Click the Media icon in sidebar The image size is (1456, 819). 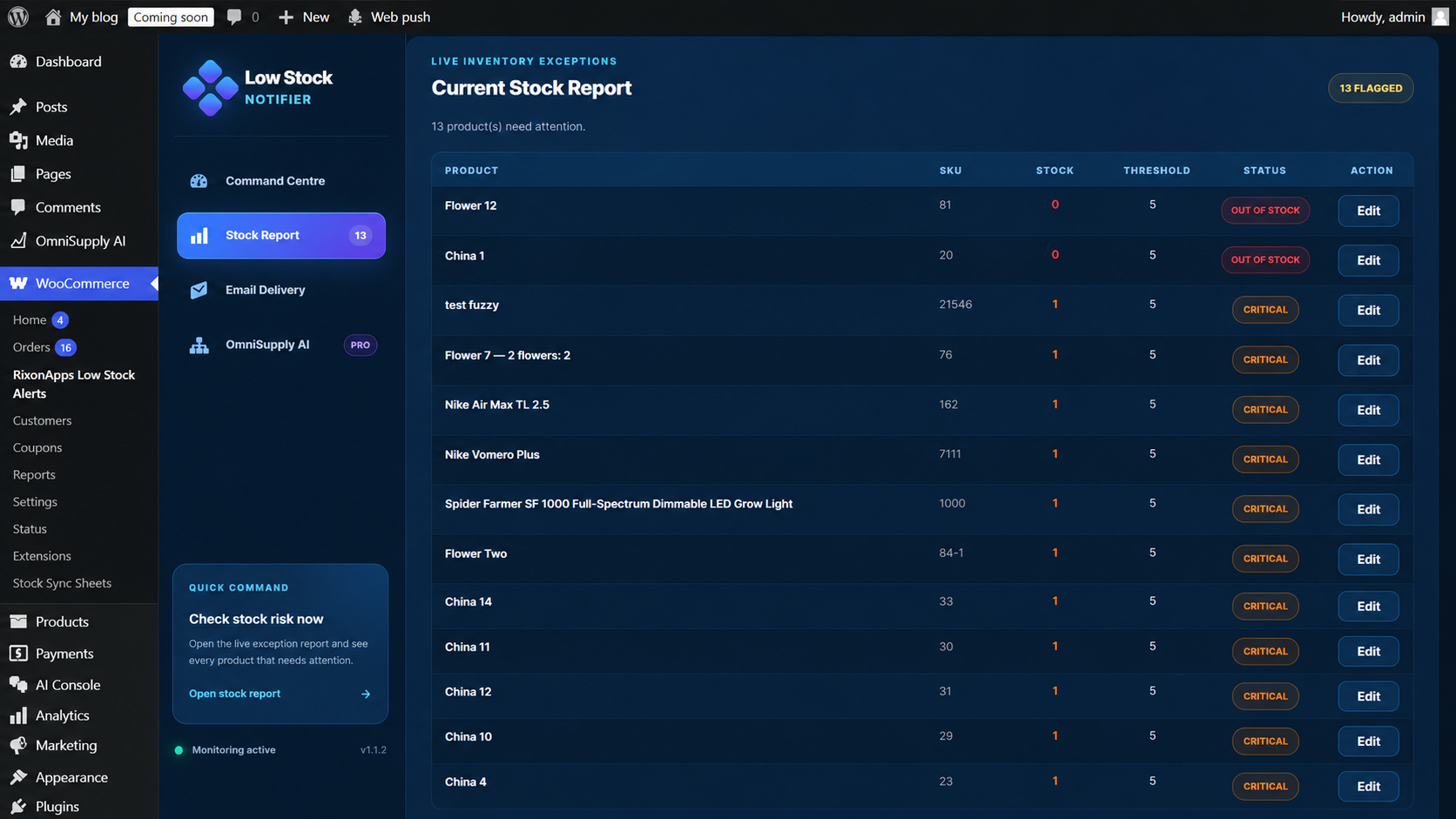pyautogui.click(x=18, y=140)
